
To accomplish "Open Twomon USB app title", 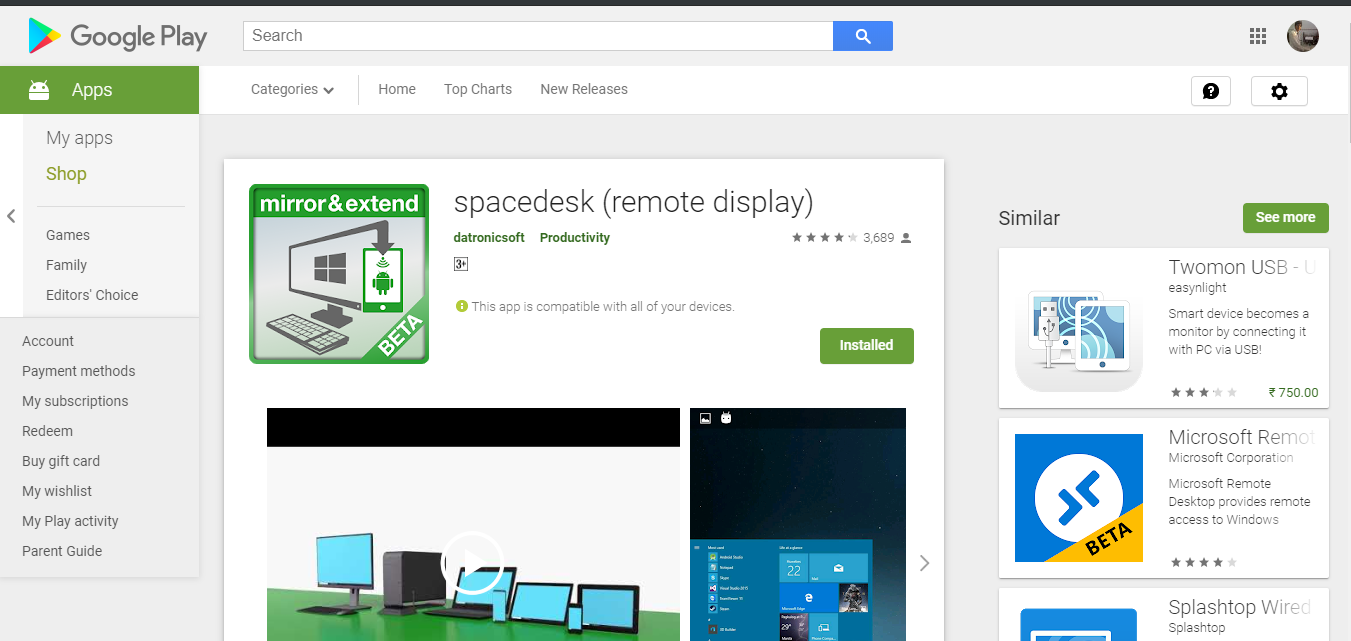I will (1242, 267).
